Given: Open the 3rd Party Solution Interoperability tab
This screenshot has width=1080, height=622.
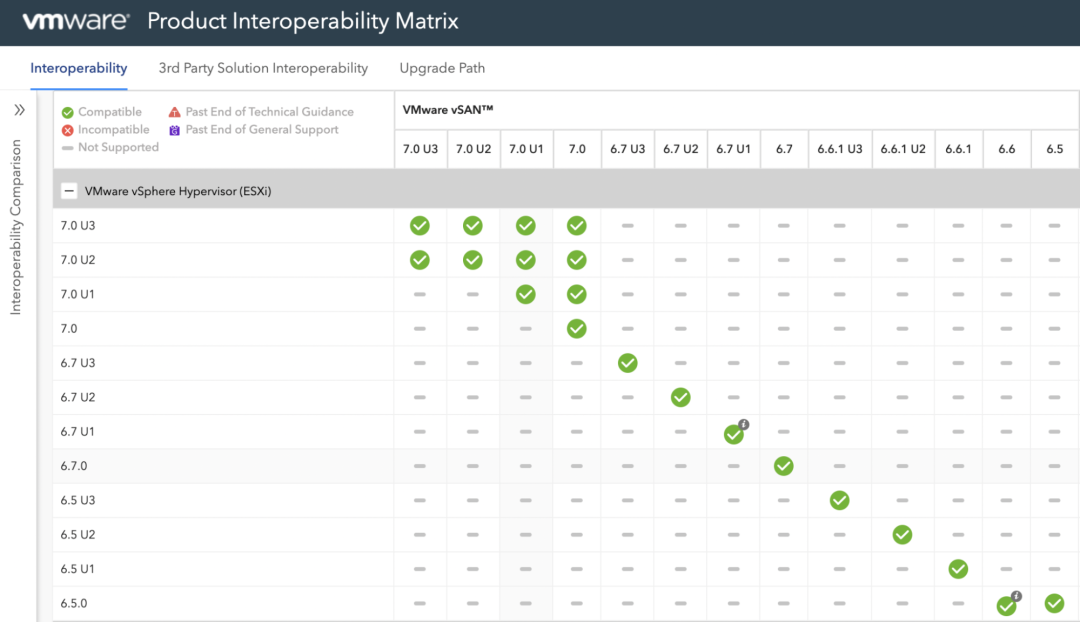Looking at the screenshot, I should [x=263, y=68].
